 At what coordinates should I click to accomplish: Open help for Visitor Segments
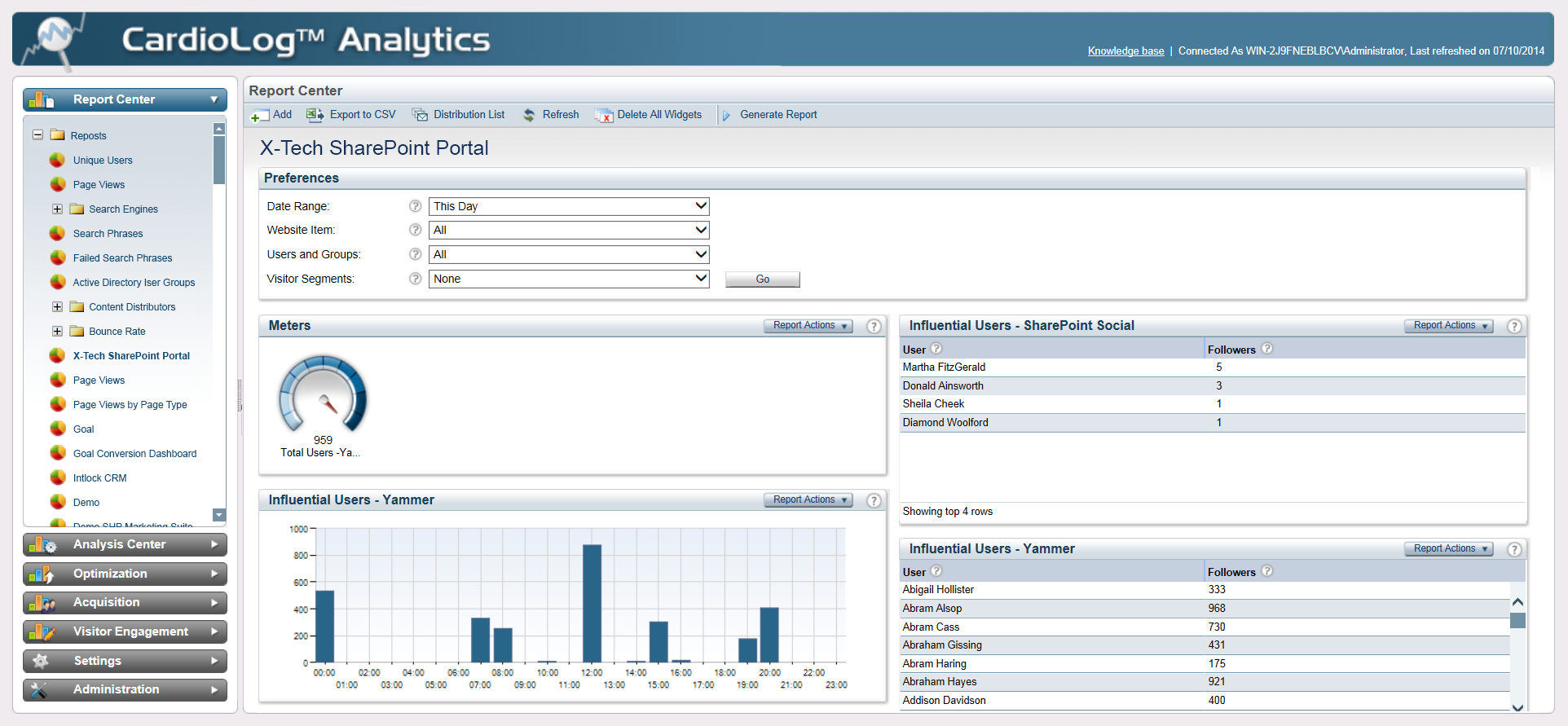point(416,279)
